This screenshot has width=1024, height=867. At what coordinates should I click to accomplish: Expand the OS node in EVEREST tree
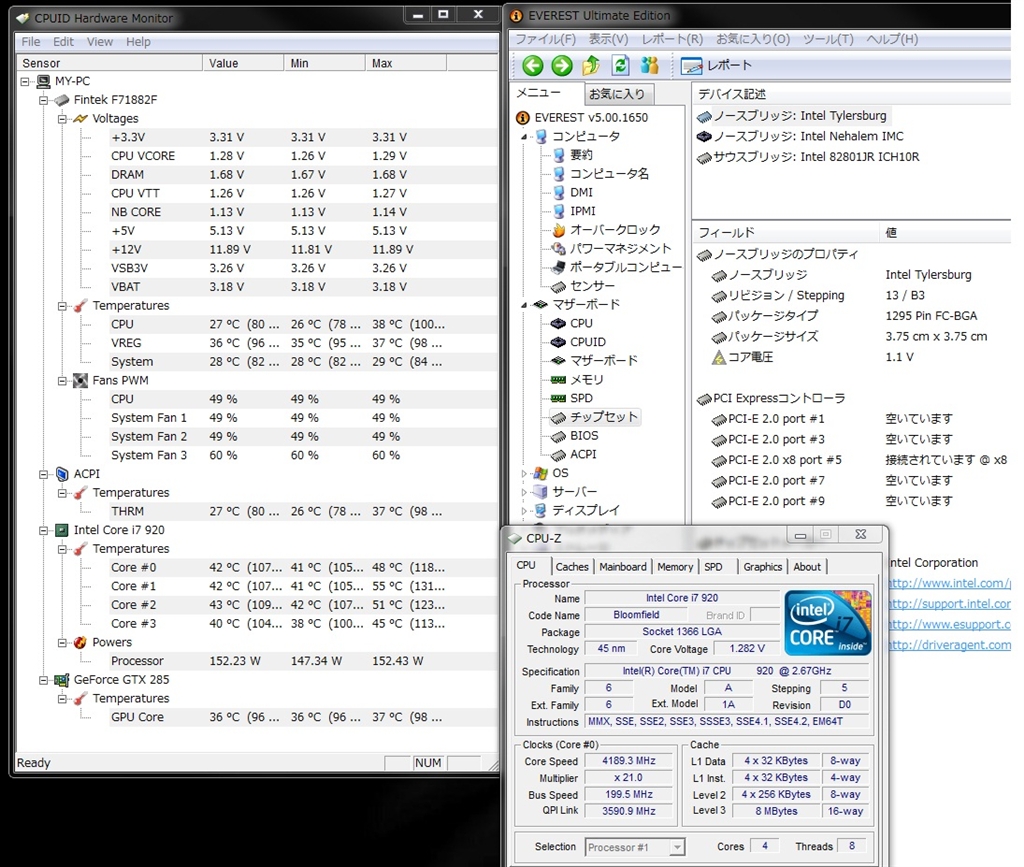click(524, 473)
